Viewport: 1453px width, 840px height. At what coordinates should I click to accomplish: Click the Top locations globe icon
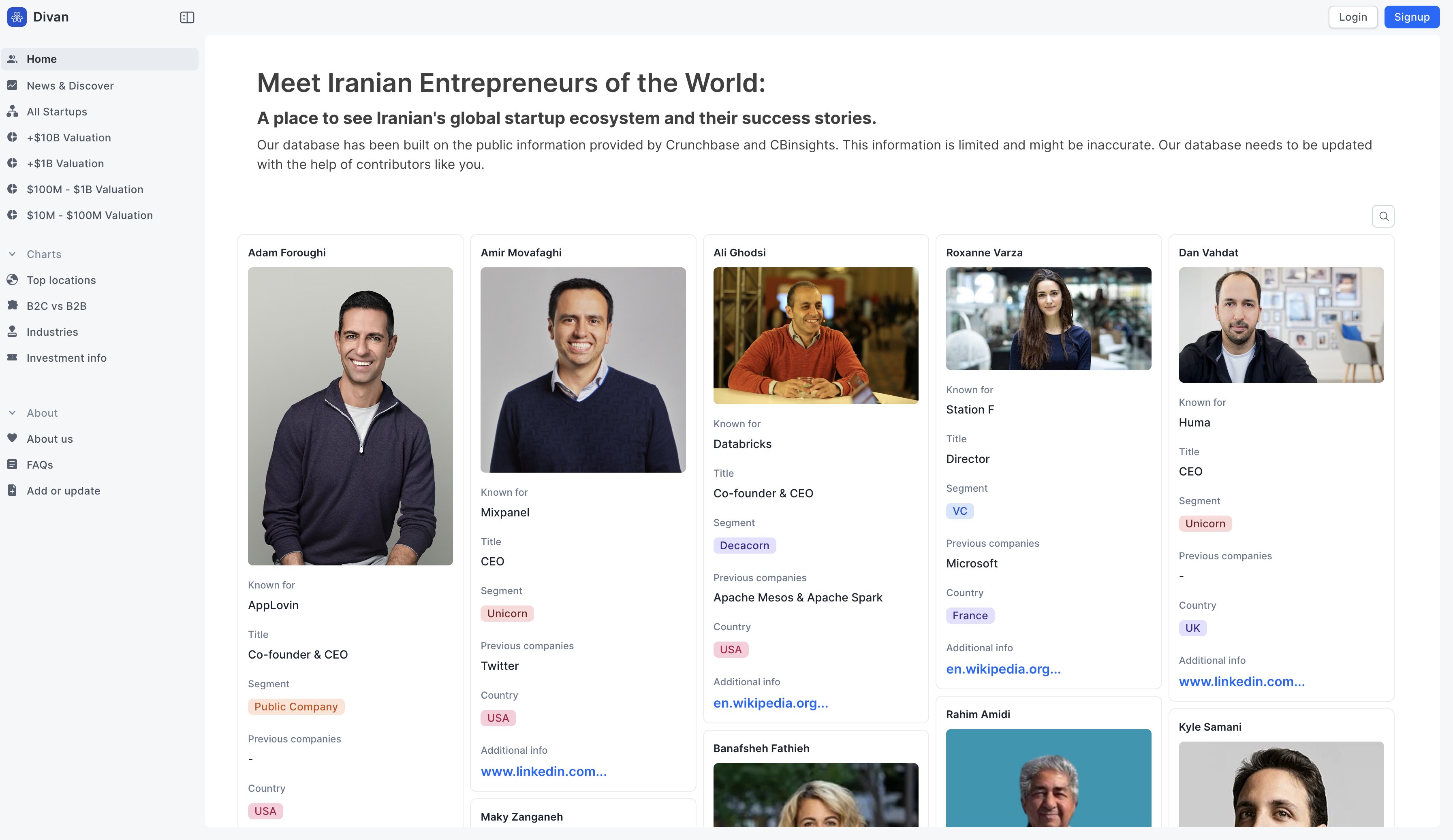click(x=12, y=280)
